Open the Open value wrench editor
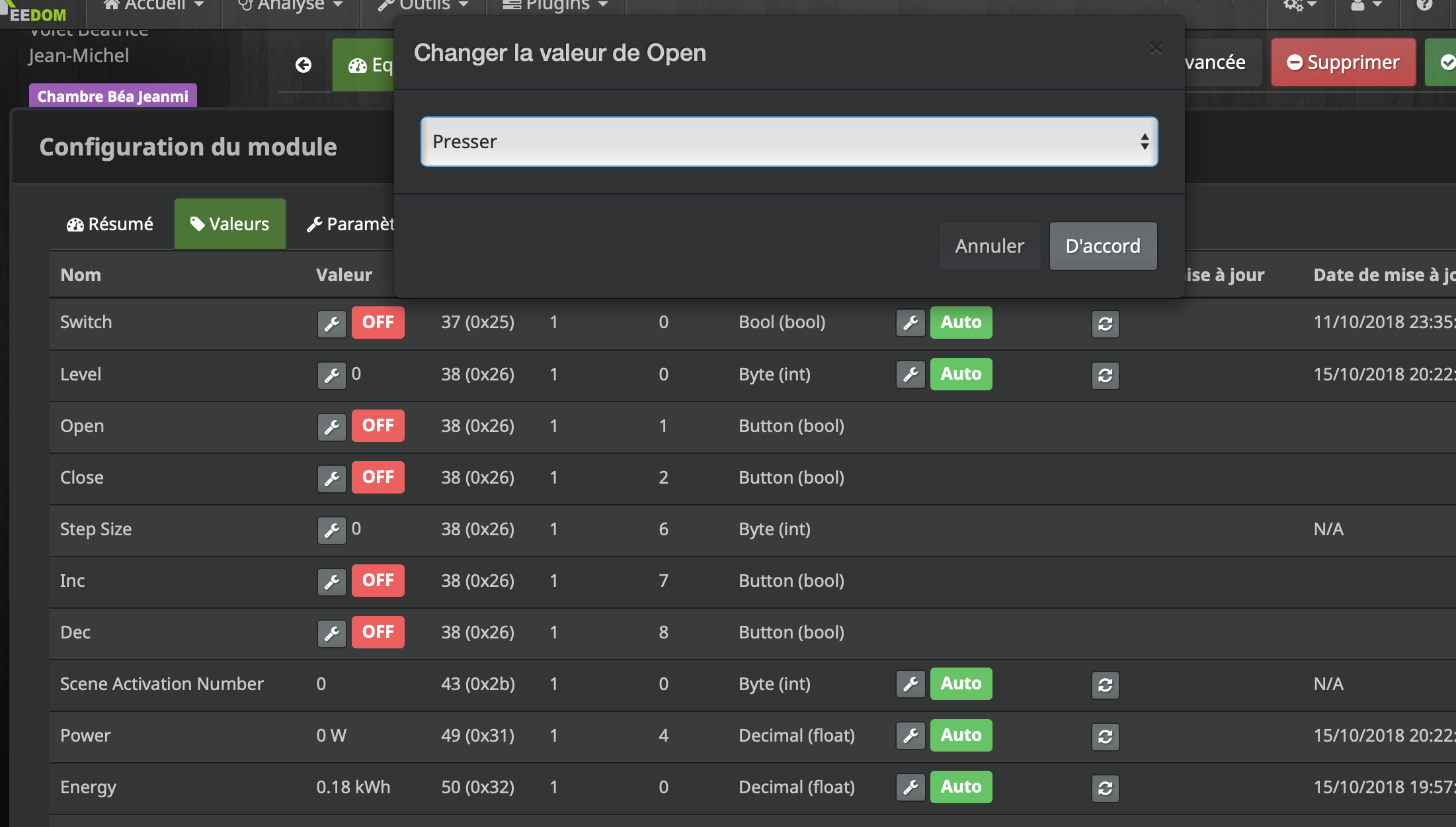Screen dimensions: 1456x827 tap(332, 427)
